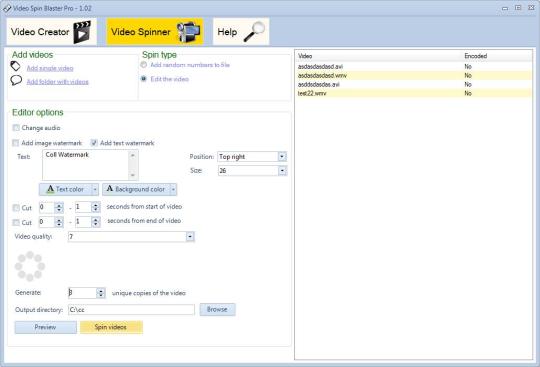
Task: Click the camcorder icon on Video Spinner
Action: click(x=188, y=32)
